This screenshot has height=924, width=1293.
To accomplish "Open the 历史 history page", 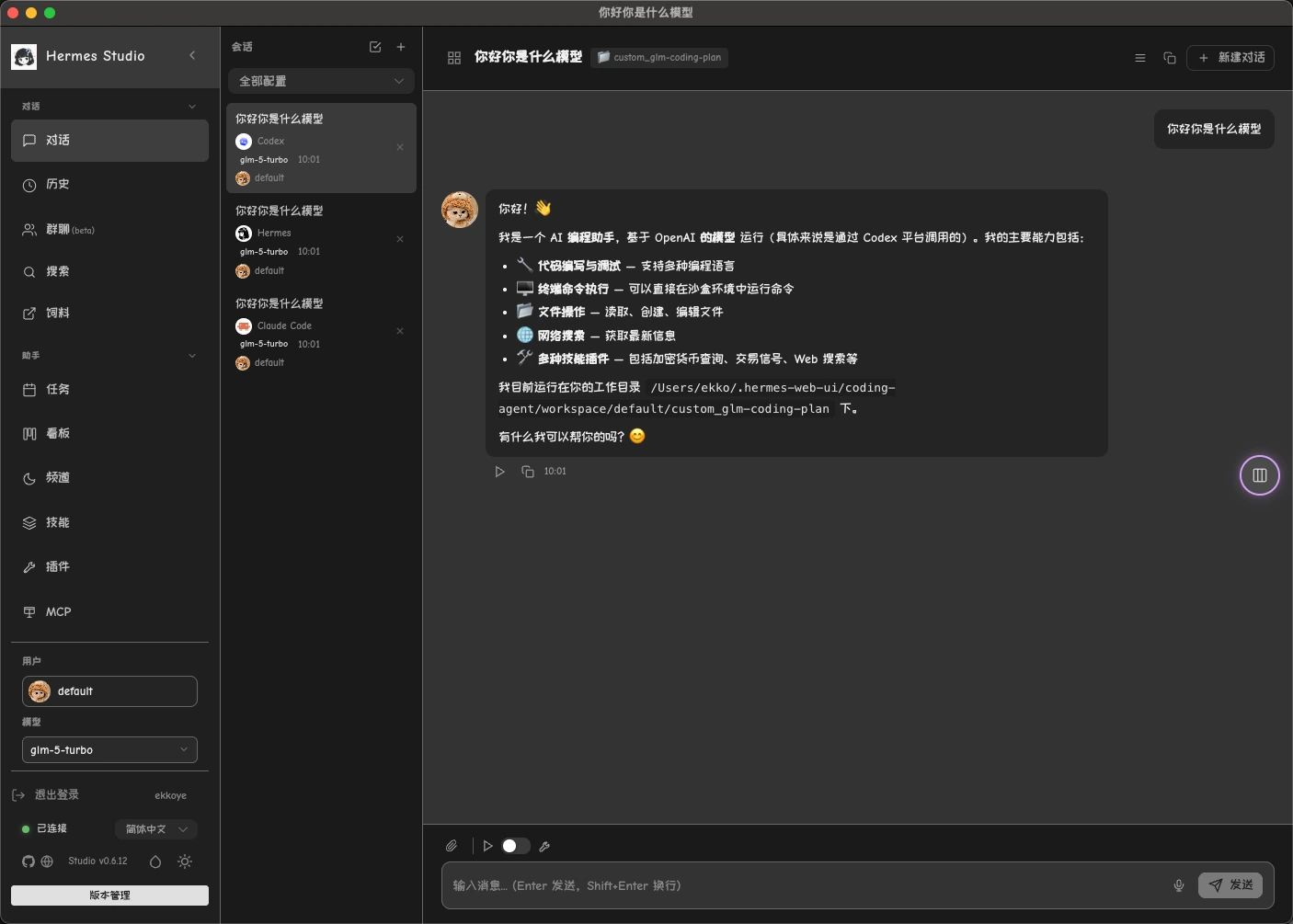I will (109, 185).
